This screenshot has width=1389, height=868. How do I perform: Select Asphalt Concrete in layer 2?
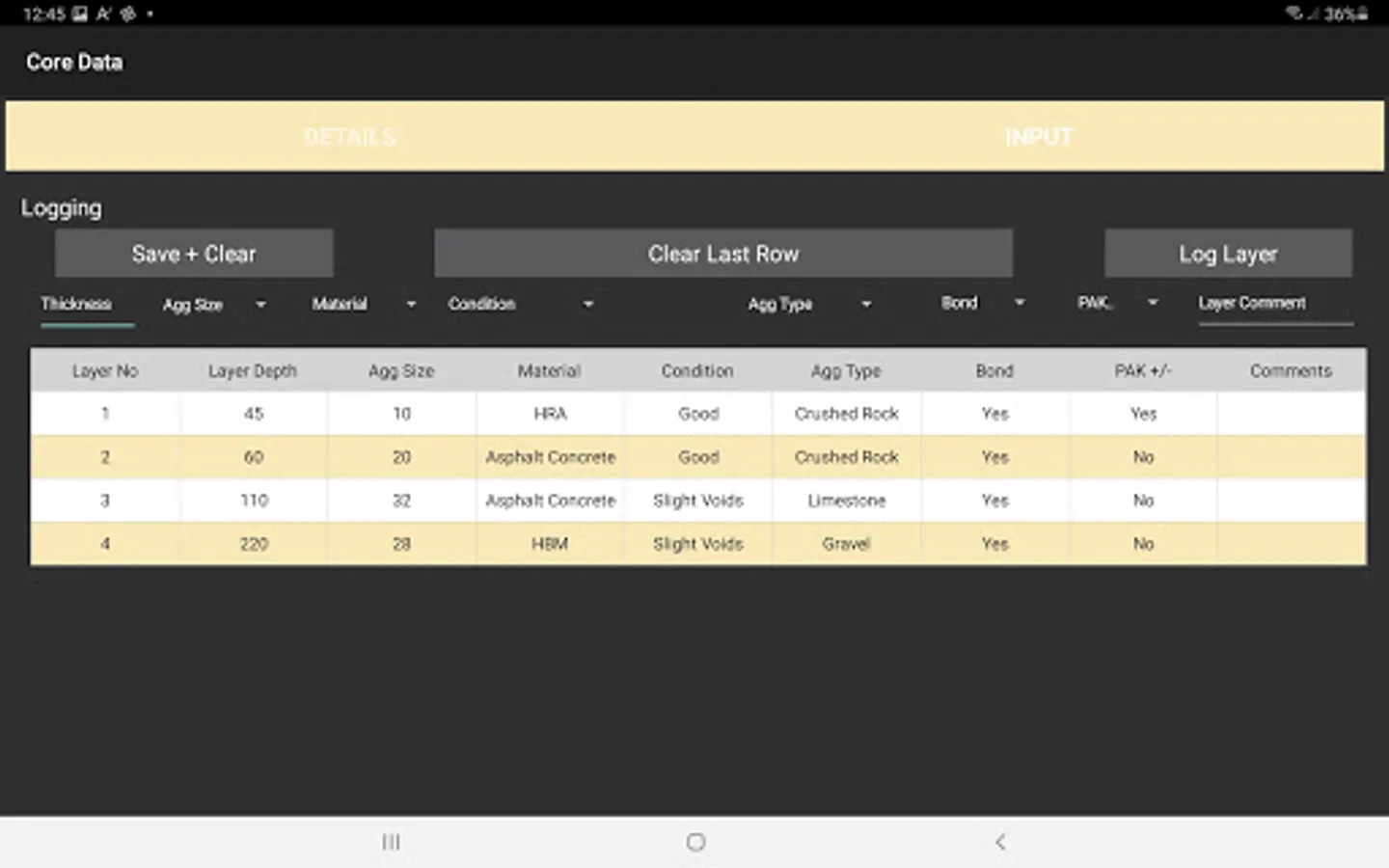(550, 457)
